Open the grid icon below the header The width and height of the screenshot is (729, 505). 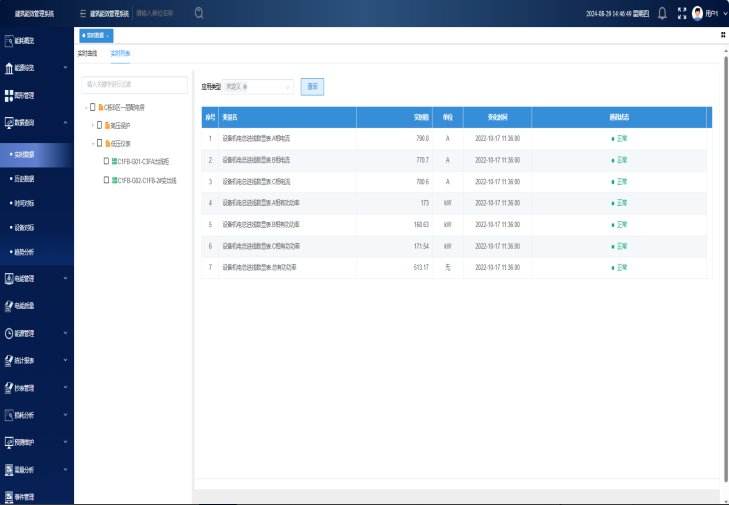723,35
